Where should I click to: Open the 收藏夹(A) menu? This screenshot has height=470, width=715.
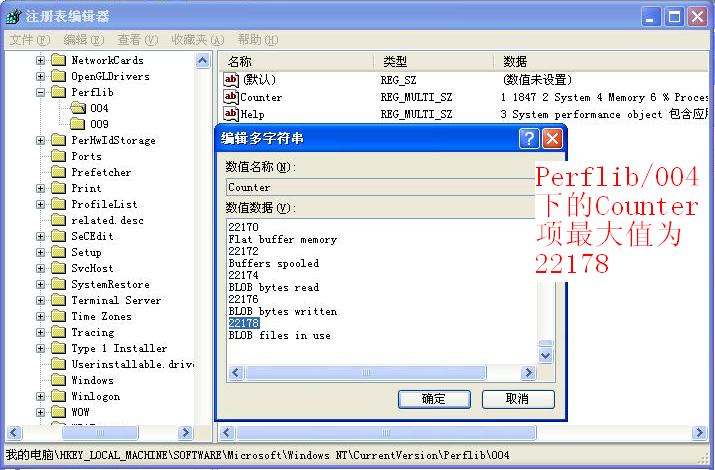click(x=197, y=40)
